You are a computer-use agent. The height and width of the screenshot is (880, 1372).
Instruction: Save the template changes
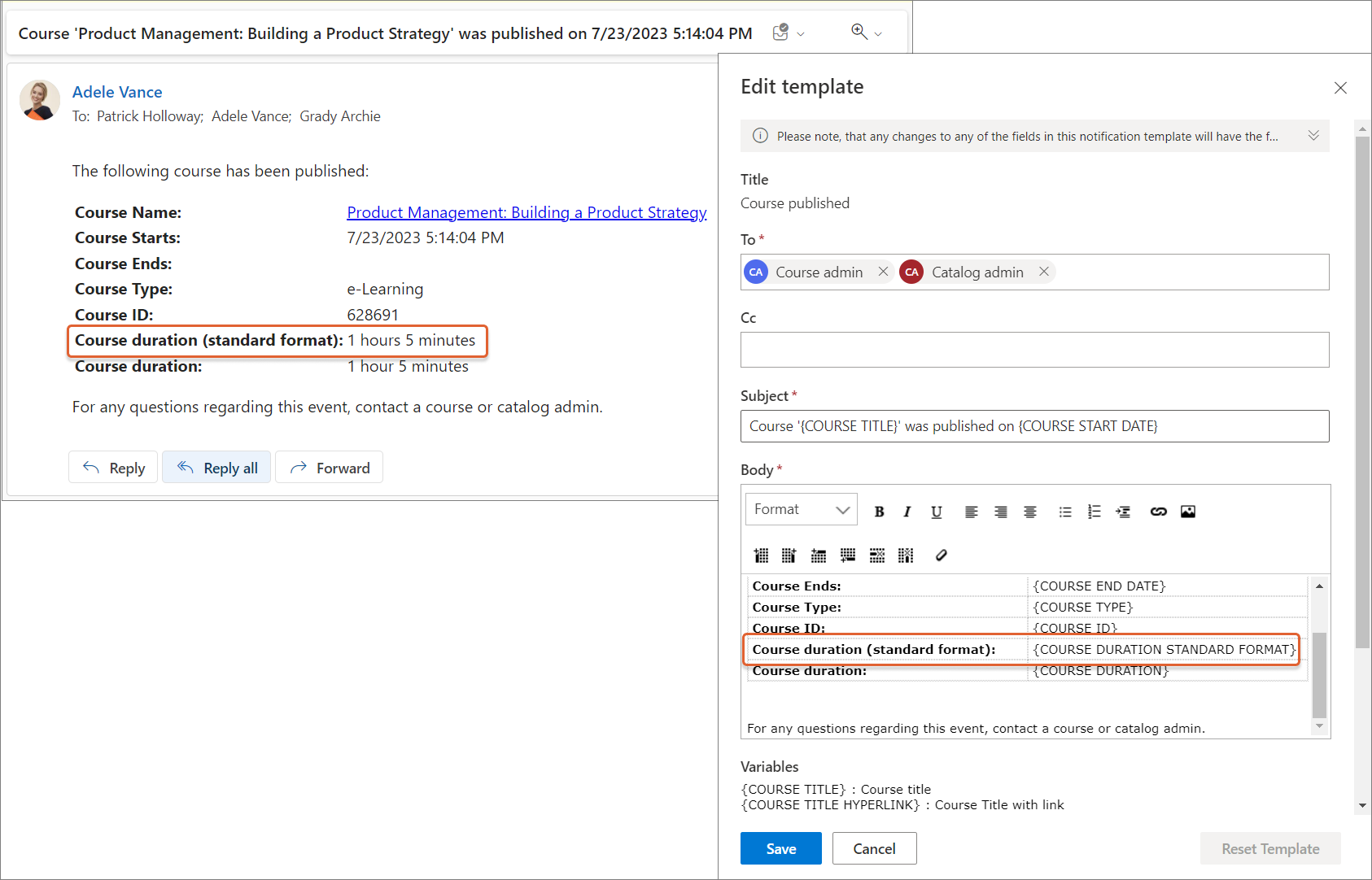(x=780, y=848)
